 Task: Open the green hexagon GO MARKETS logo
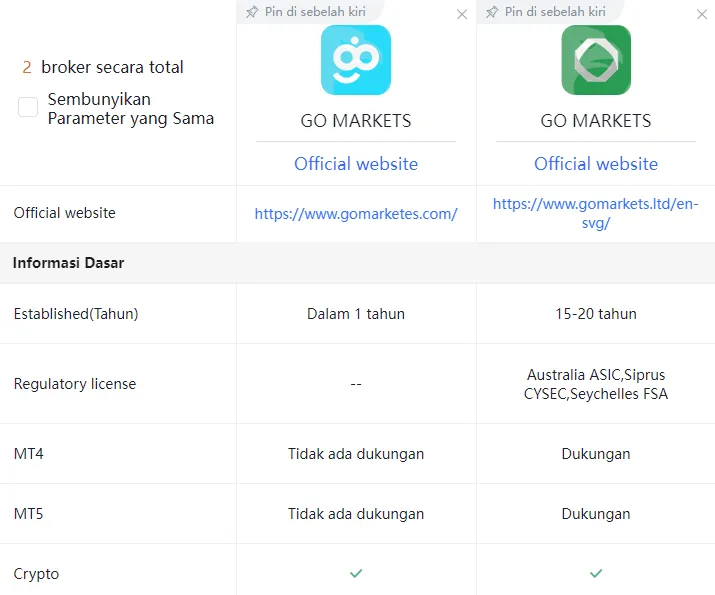pos(596,60)
